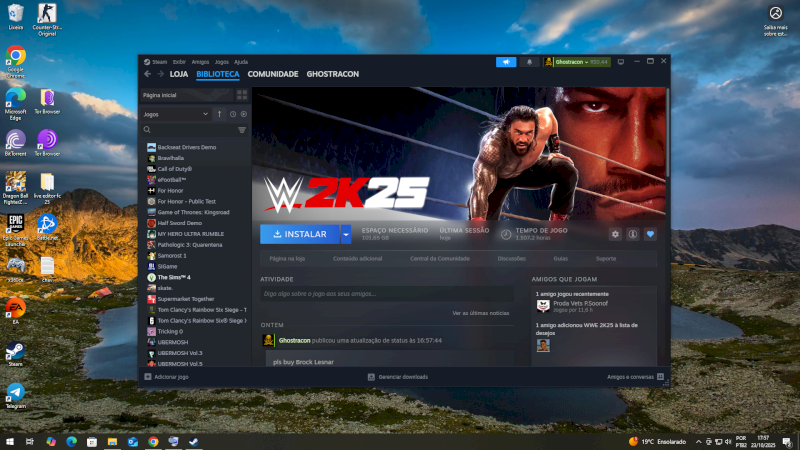Open the friends list icon
Viewport: 800px width, 450px height.
tap(660, 377)
